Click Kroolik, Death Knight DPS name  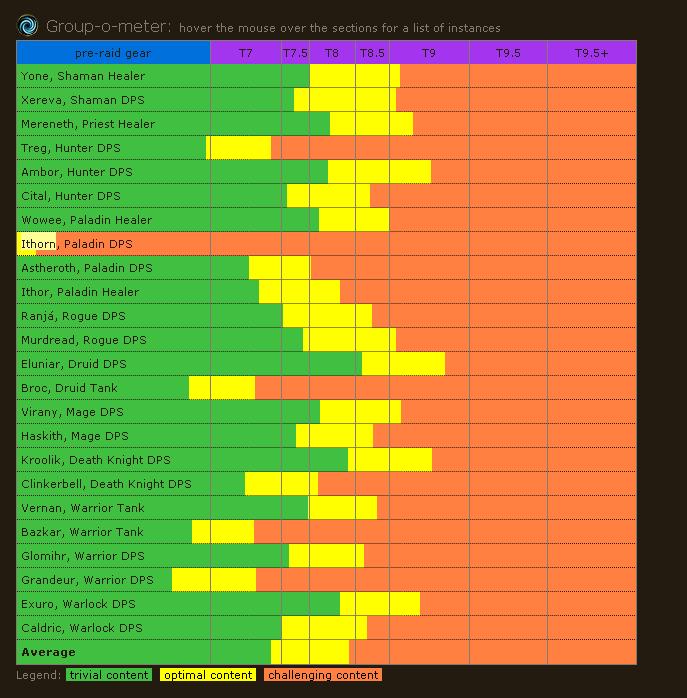95,460
